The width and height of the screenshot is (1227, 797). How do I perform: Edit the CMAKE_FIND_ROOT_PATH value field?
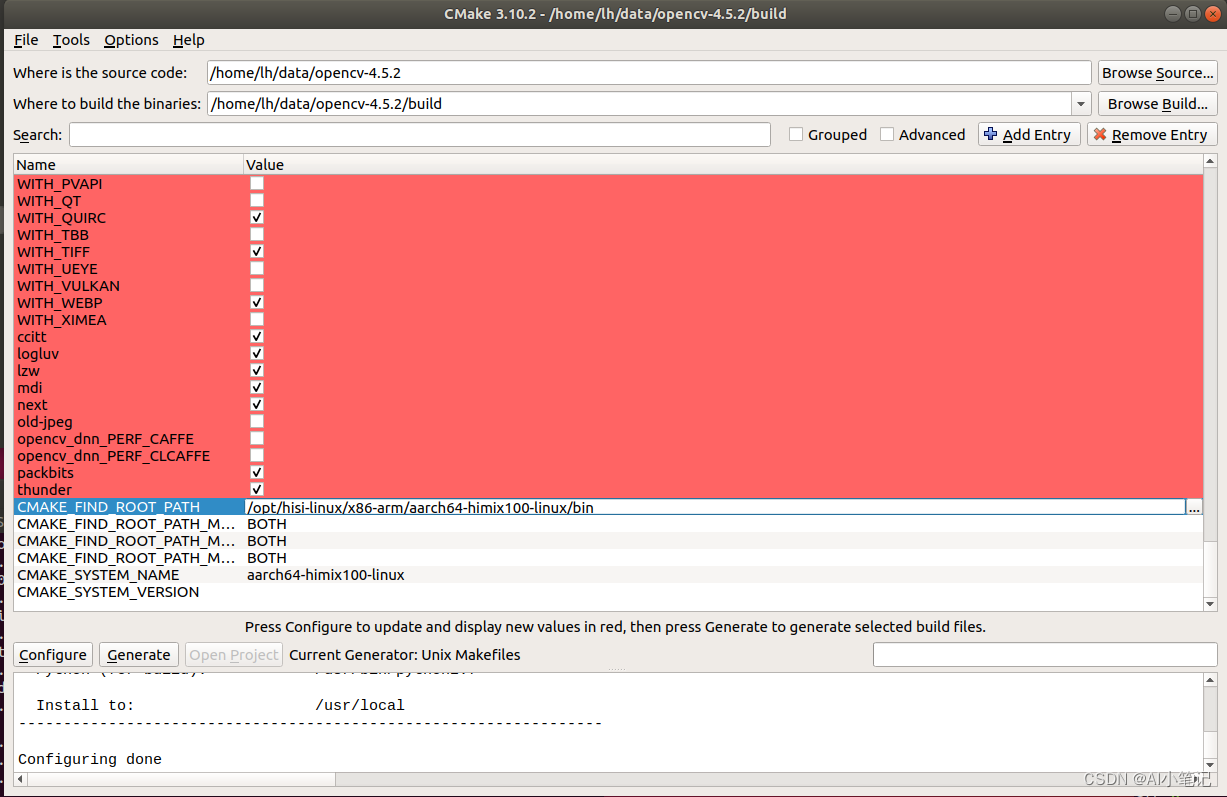(x=715, y=508)
